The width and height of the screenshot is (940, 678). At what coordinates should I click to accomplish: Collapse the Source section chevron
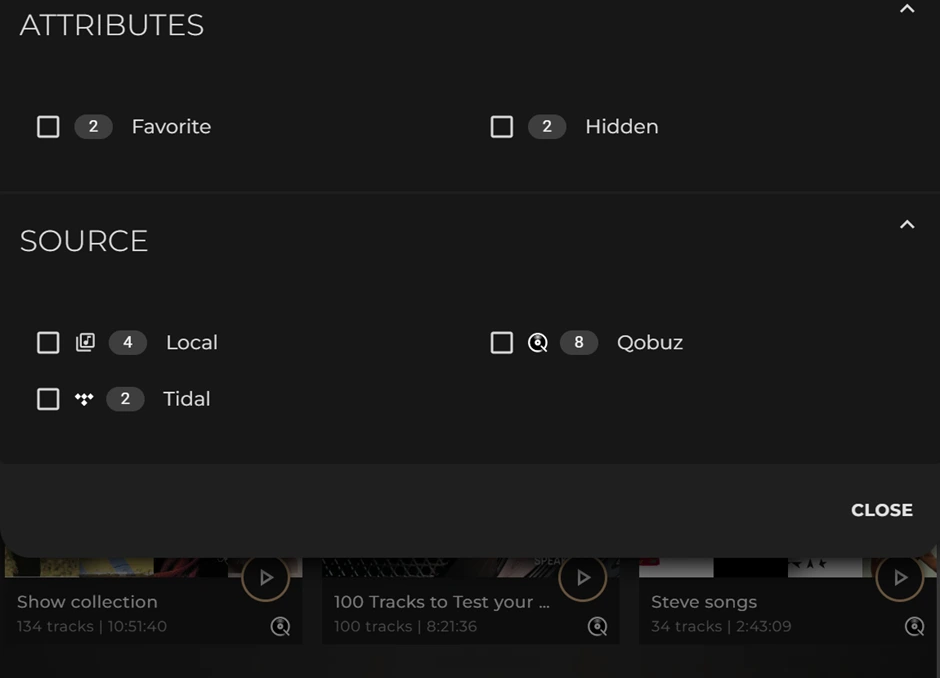click(907, 225)
